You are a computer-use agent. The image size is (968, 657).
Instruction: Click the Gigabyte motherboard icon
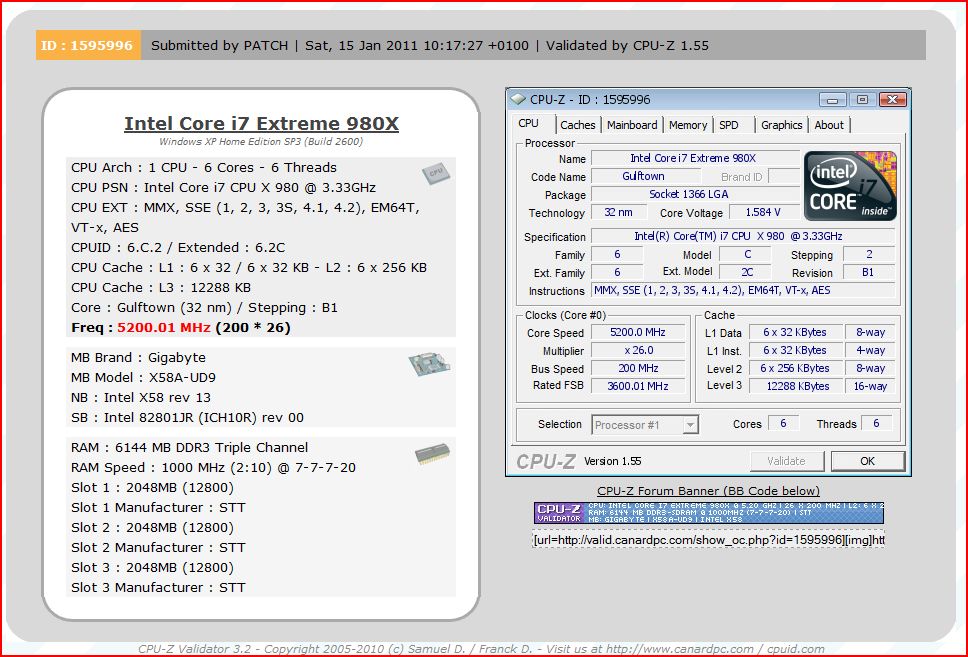(x=427, y=364)
